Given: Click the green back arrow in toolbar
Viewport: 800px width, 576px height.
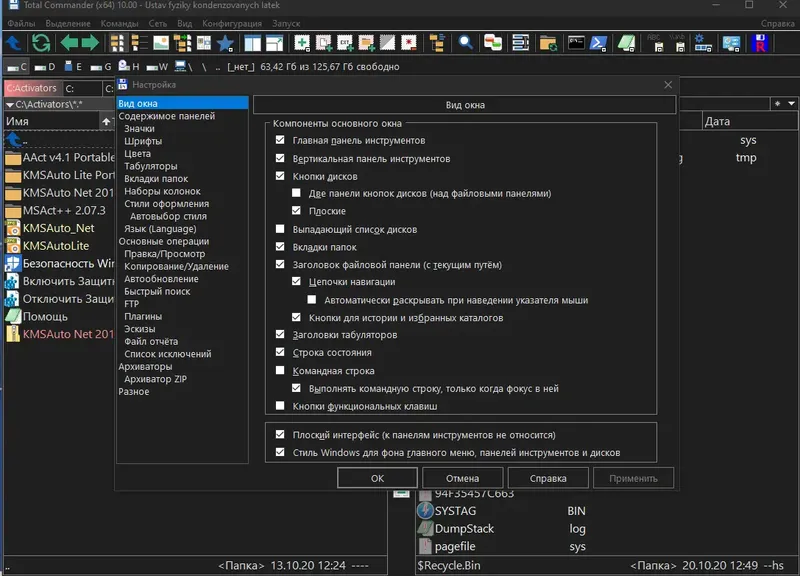Looking at the screenshot, I should (69, 43).
